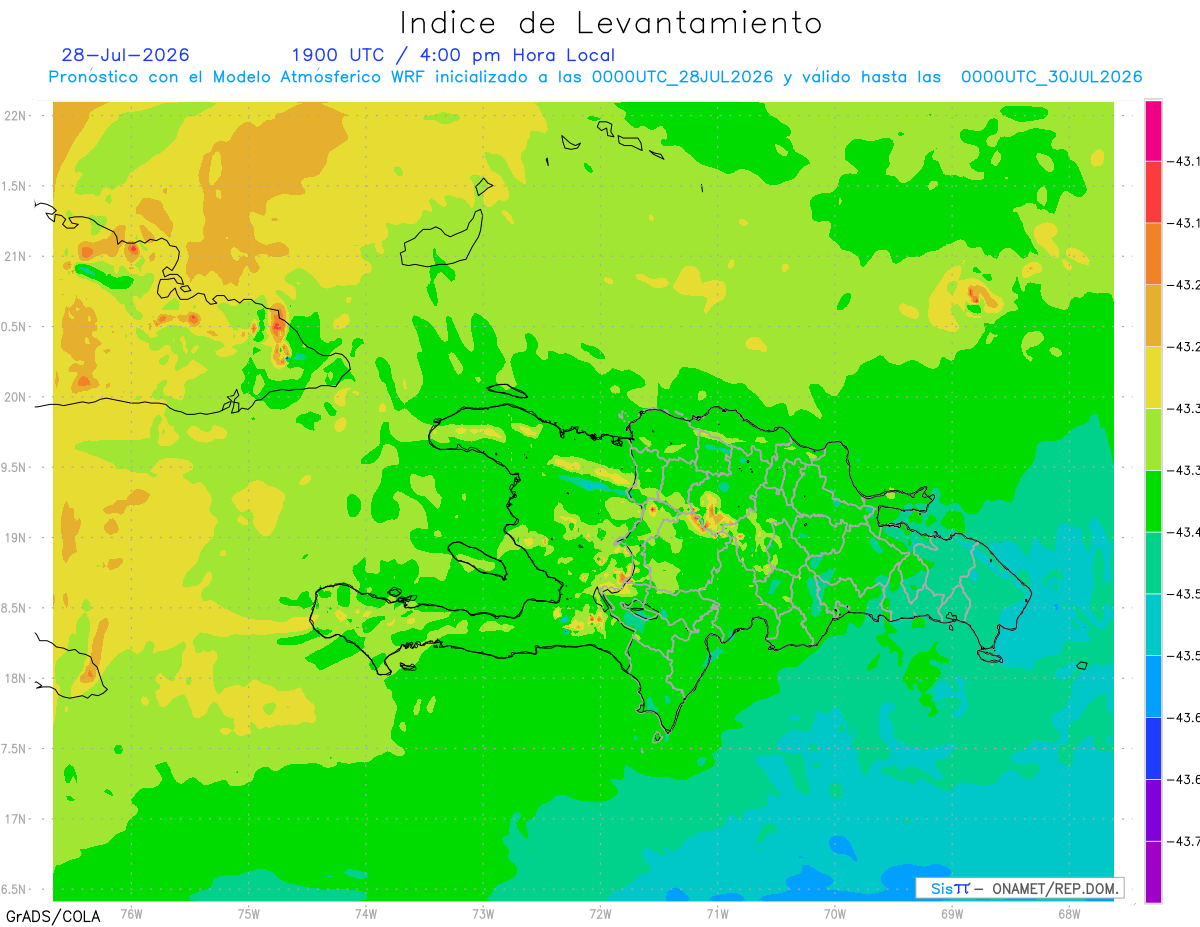
Task: Click the '71W' longitude axis label
Action: [x=717, y=913]
